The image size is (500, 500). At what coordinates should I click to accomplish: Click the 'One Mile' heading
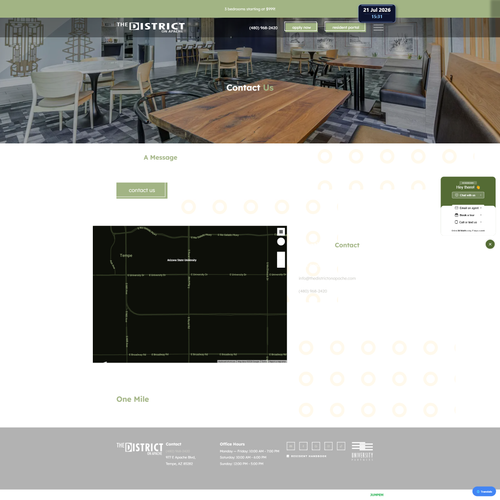(x=133, y=399)
